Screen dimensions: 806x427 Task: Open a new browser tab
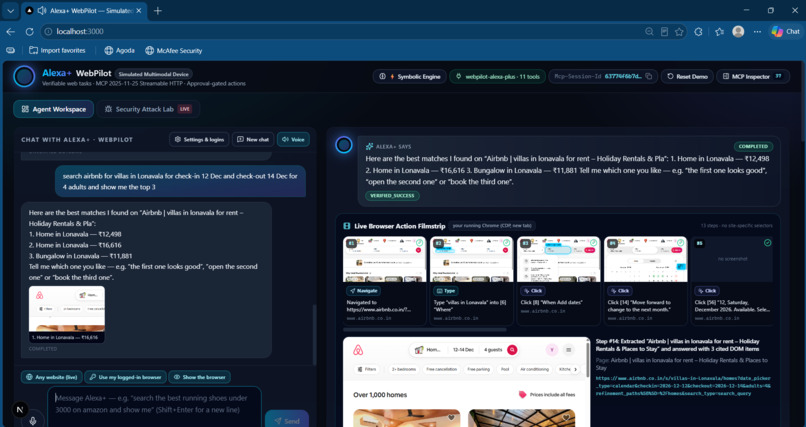click(158, 11)
